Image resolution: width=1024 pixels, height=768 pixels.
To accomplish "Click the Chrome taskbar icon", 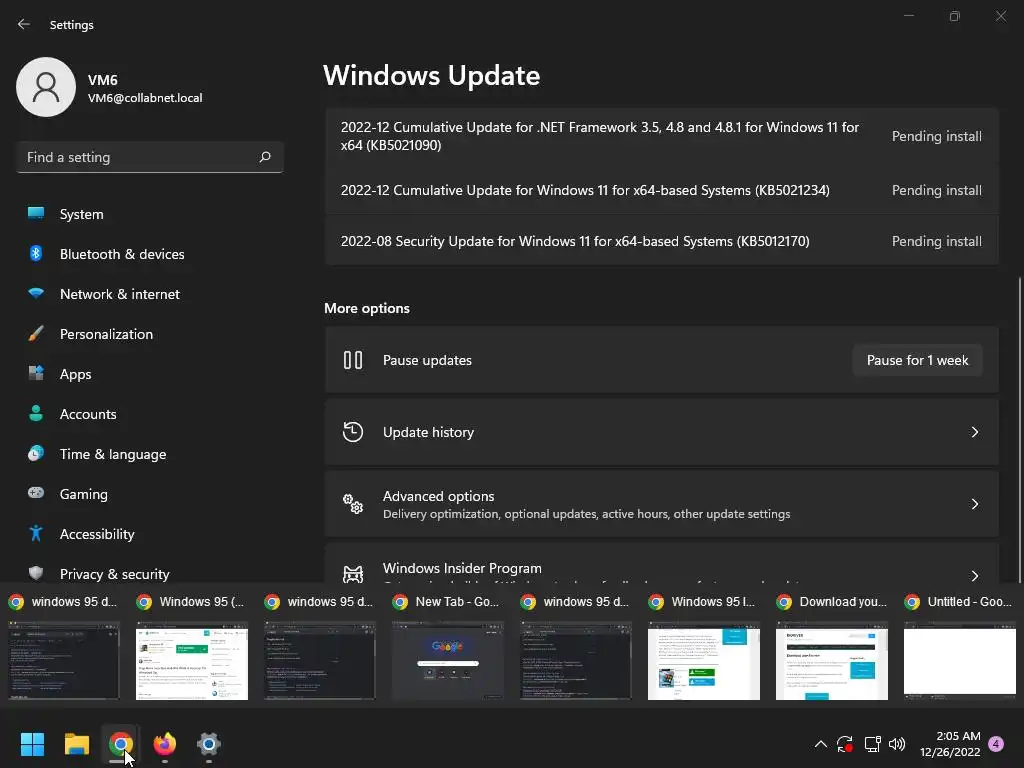I will 120,744.
